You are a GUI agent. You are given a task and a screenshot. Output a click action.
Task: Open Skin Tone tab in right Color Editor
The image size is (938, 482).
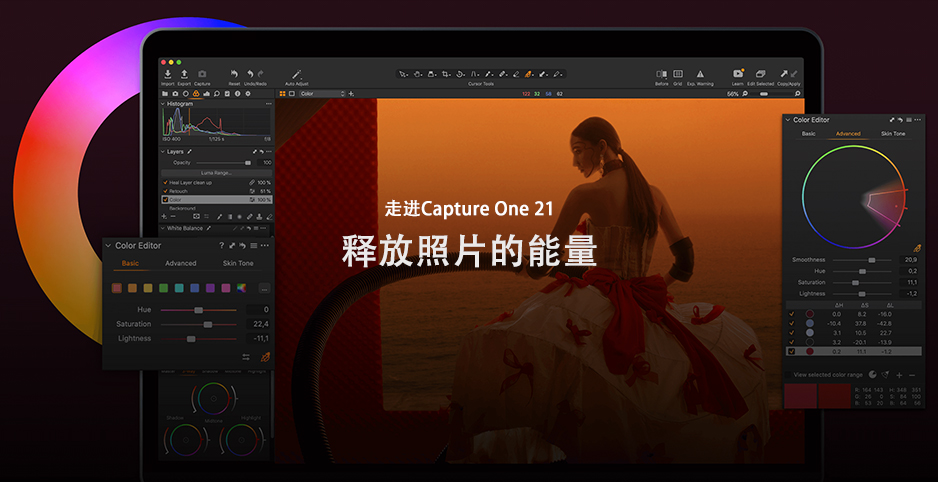tap(893, 134)
